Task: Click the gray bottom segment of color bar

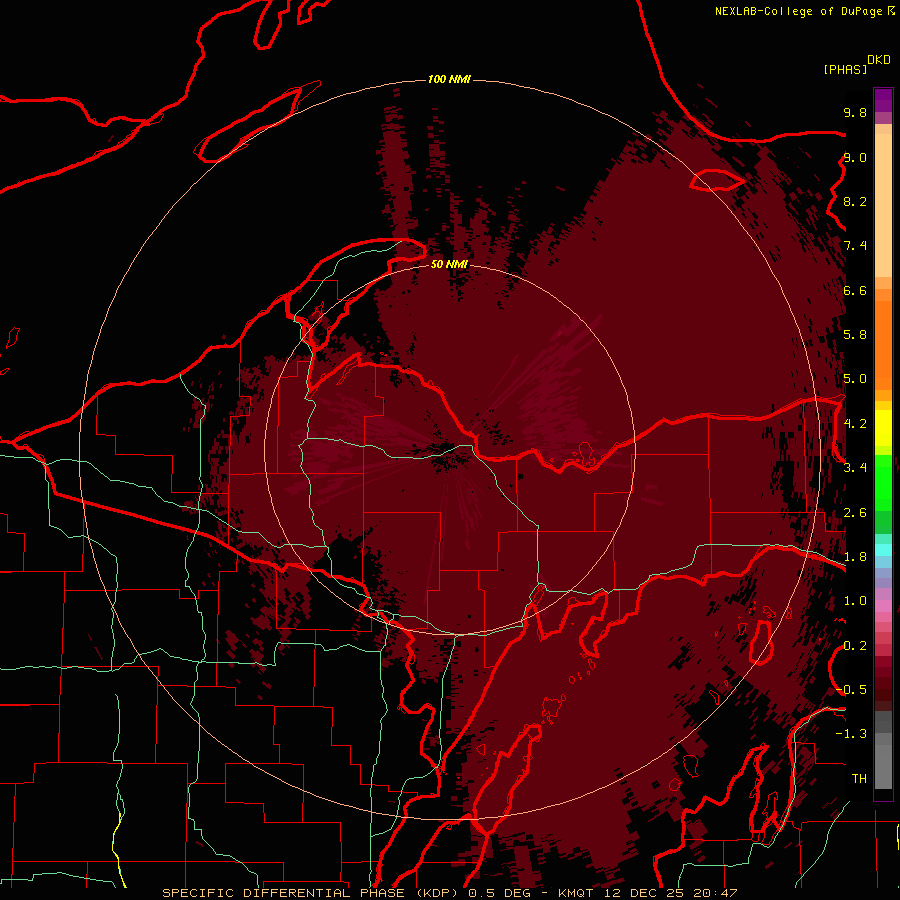Action: point(883,768)
